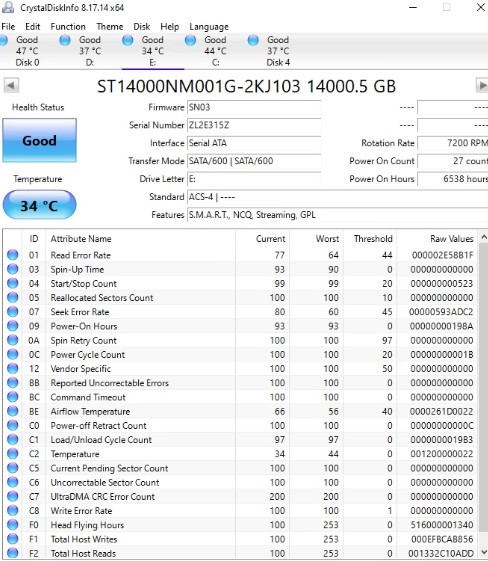The height and width of the screenshot is (561, 488).
Task: Select the 'Total Host Reads' attribute row
Action: [241, 553]
